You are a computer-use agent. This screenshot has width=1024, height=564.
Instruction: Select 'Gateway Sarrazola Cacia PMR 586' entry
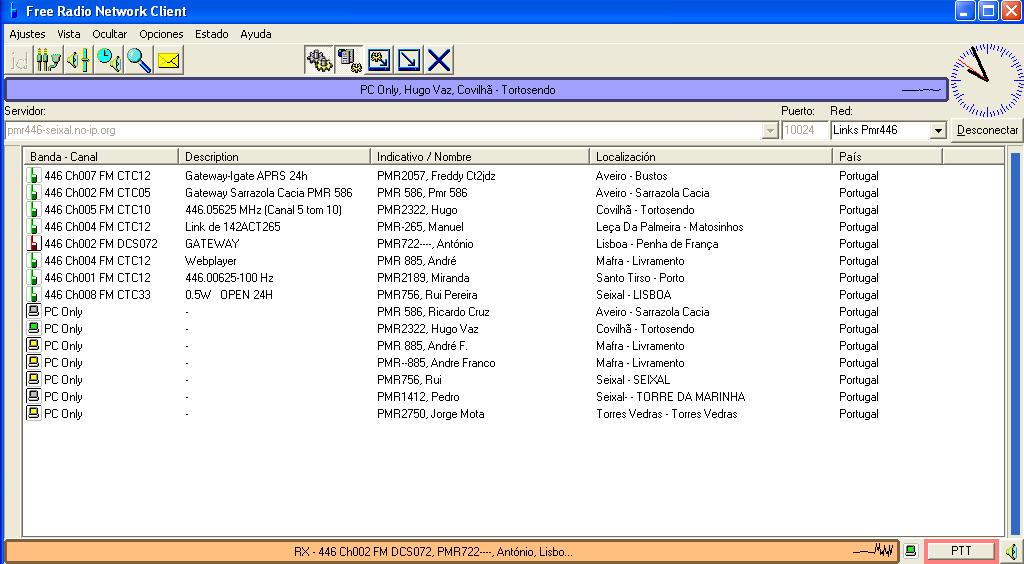coord(268,193)
